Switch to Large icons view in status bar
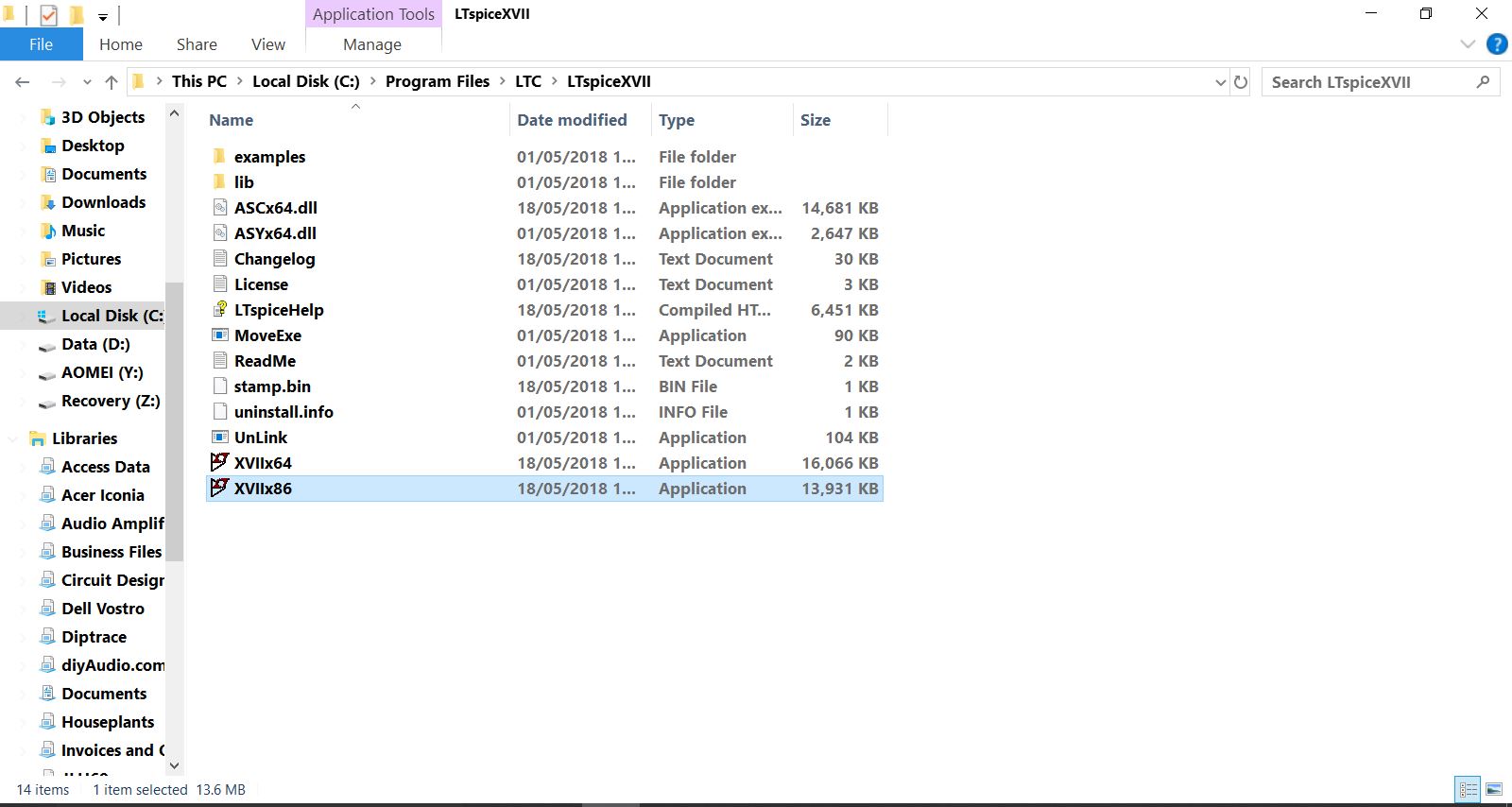Viewport: 1512px width, 807px height. click(x=1494, y=789)
